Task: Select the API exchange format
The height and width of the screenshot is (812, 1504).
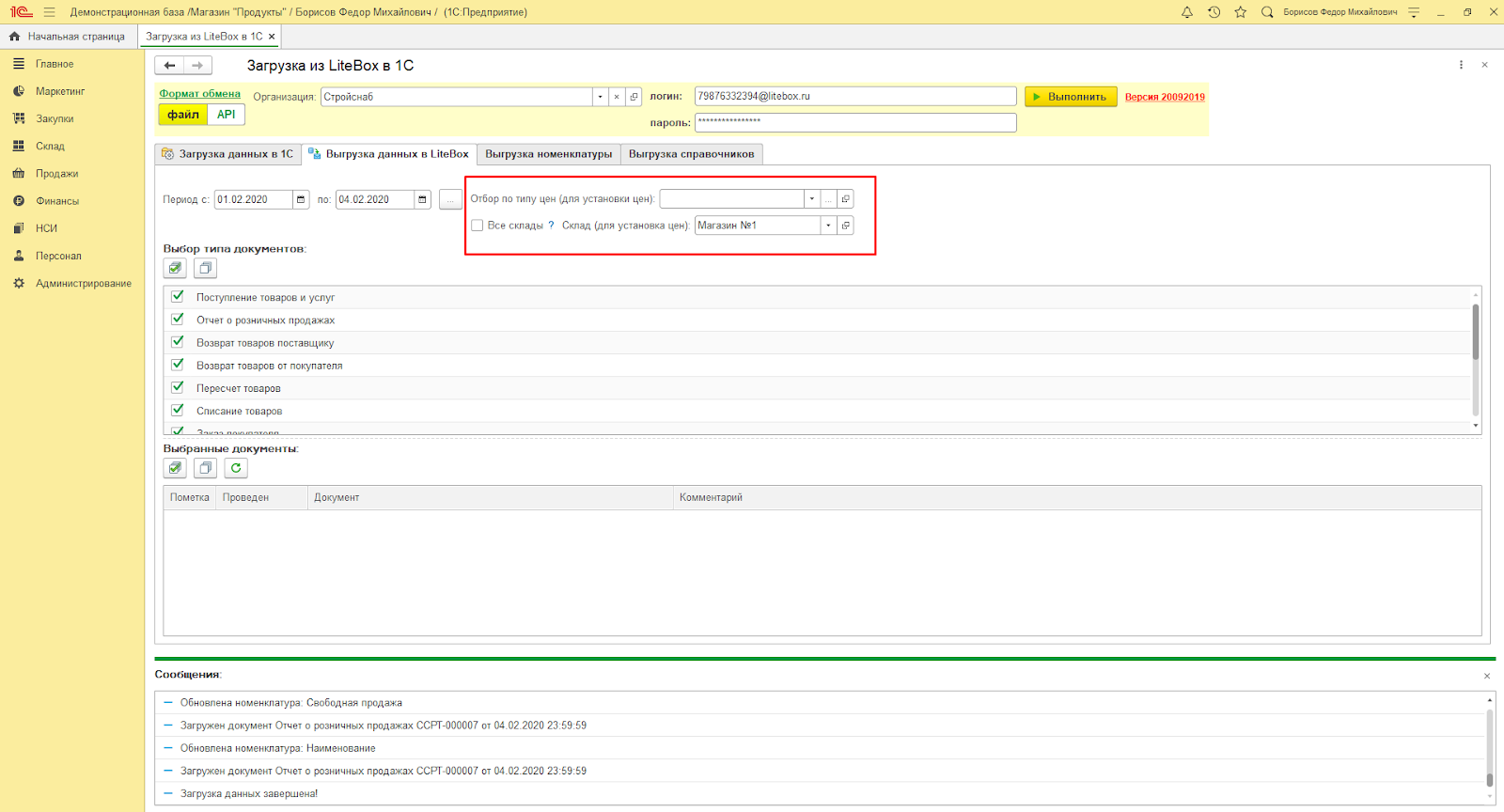Action: coord(227,115)
